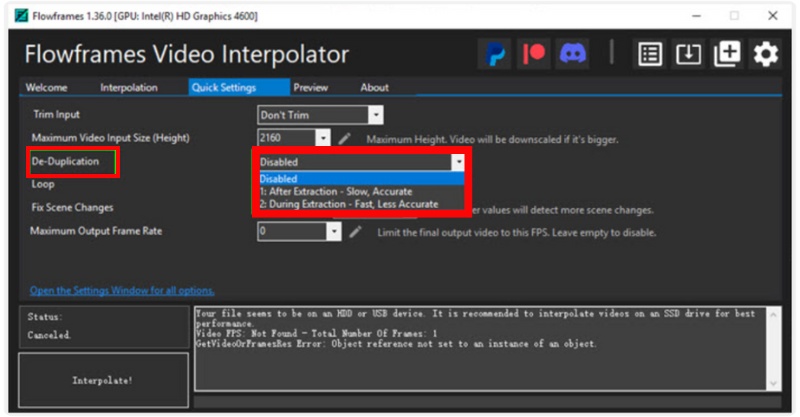Expand the Maximum Video Input Size dropdown
800x417 pixels.
pos(323,138)
